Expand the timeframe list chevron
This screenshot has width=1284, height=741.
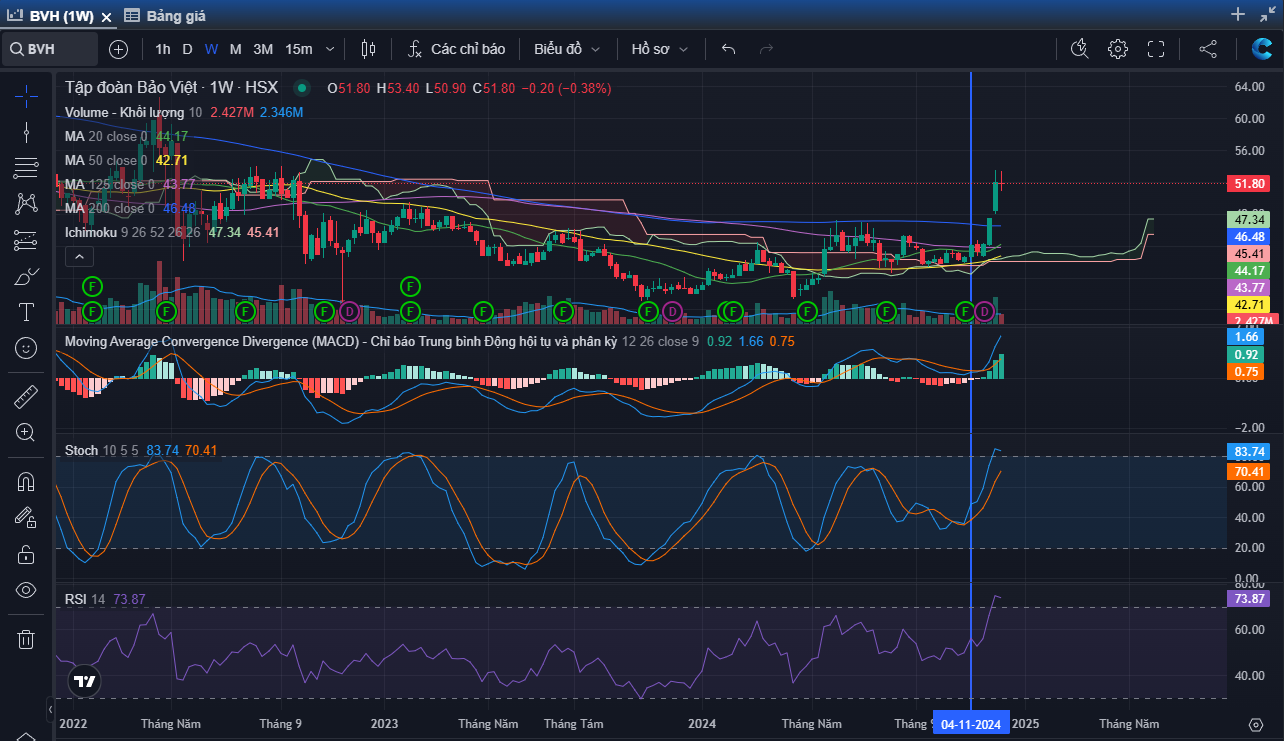coord(332,49)
